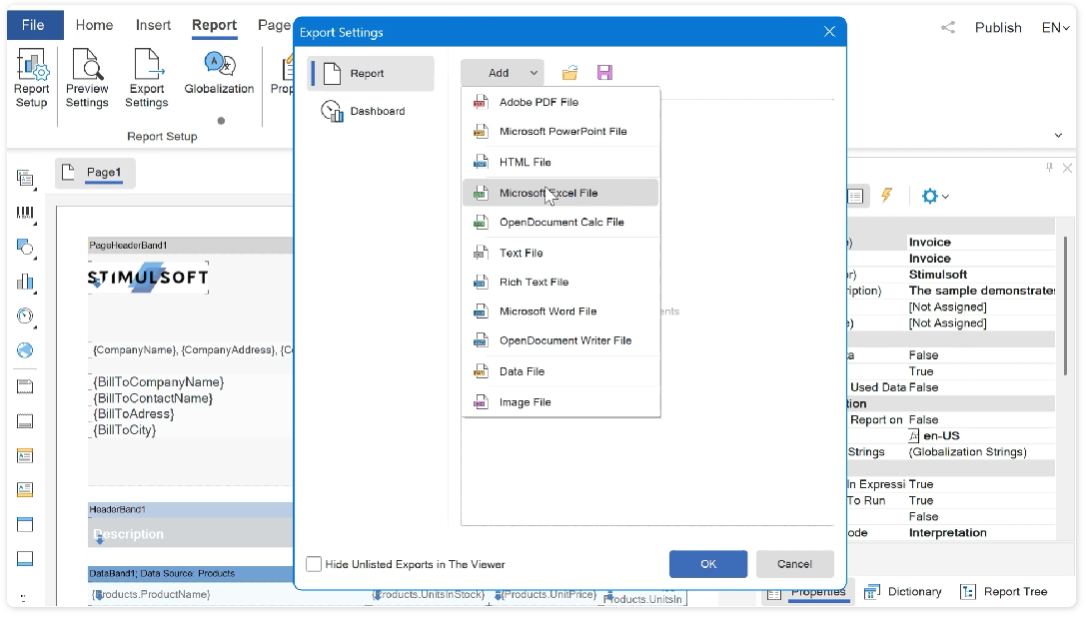Pick the Page Footer band tool

(25, 489)
